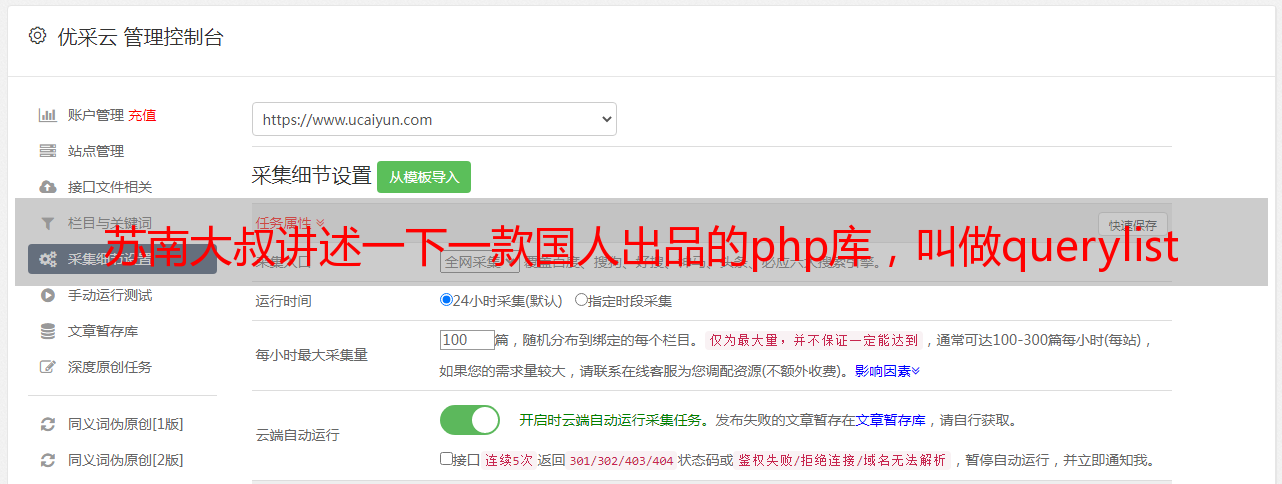The height and width of the screenshot is (484, 1282).
Task: Click the play icon for 手动运行测试
Action: (47, 295)
